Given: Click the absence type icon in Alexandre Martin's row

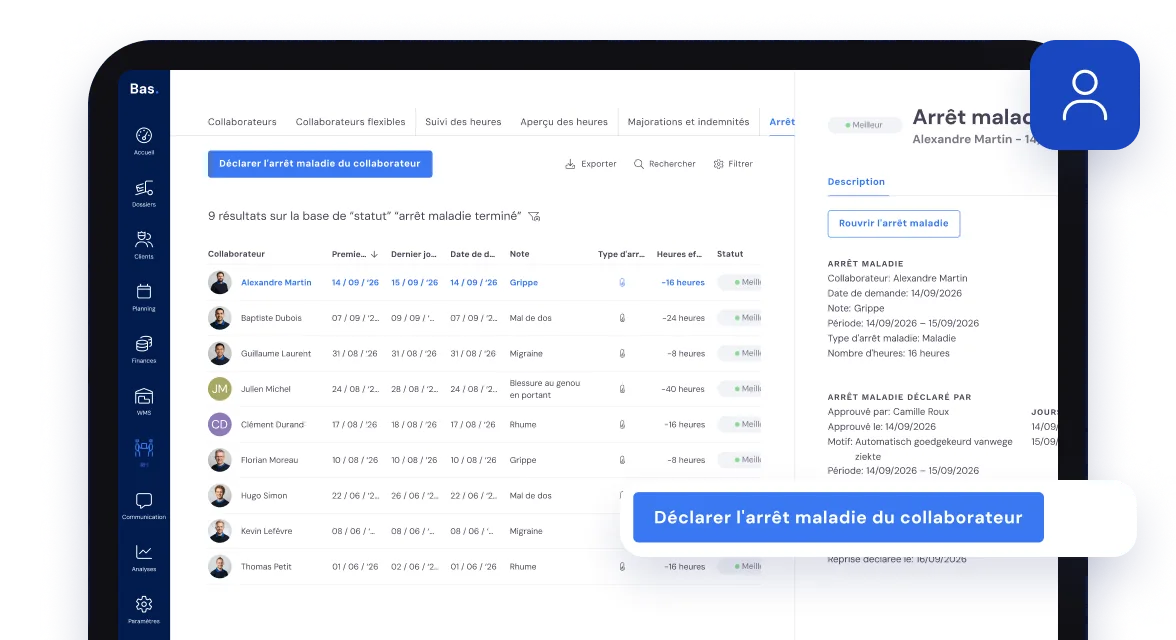Looking at the screenshot, I should click(622, 283).
